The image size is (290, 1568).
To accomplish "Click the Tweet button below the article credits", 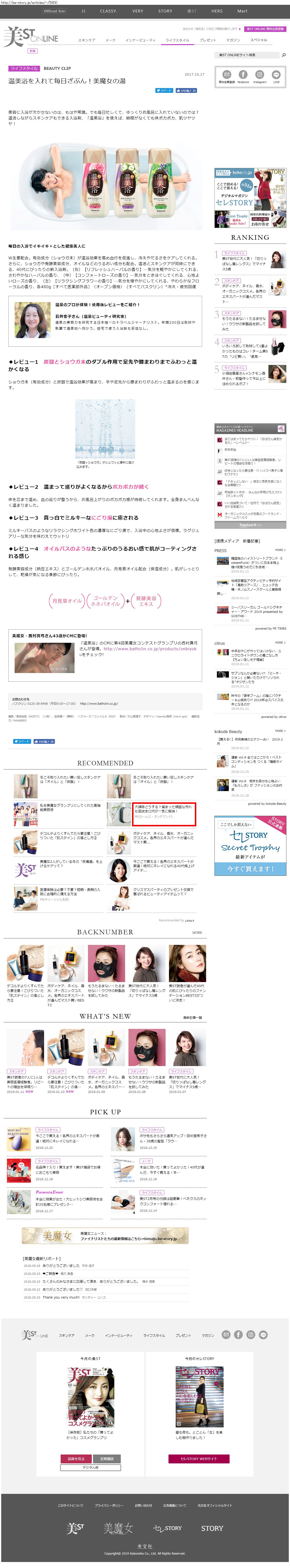I will pos(22,741).
